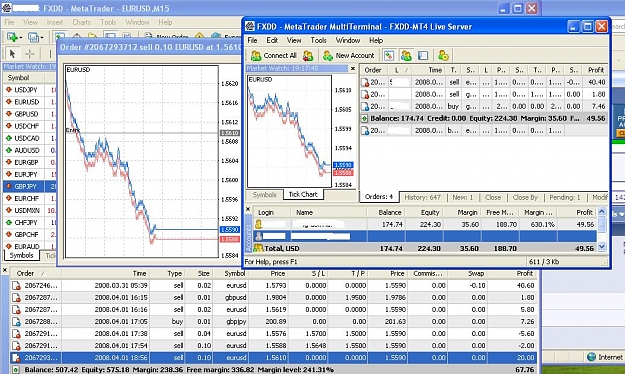Open the Close By tab in MultiTerminal
Screen dimensions: 625x374
coord(525,197)
